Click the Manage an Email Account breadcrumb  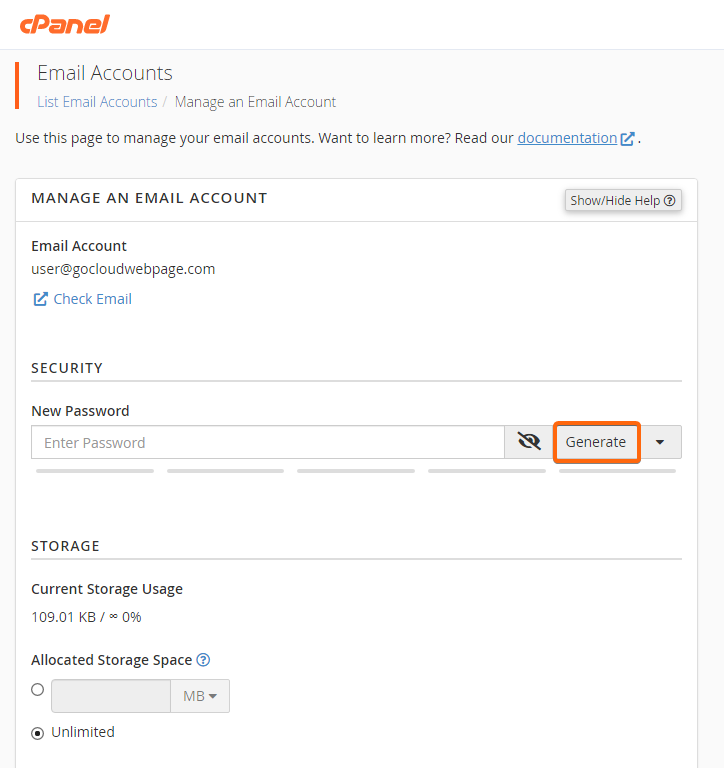click(255, 102)
